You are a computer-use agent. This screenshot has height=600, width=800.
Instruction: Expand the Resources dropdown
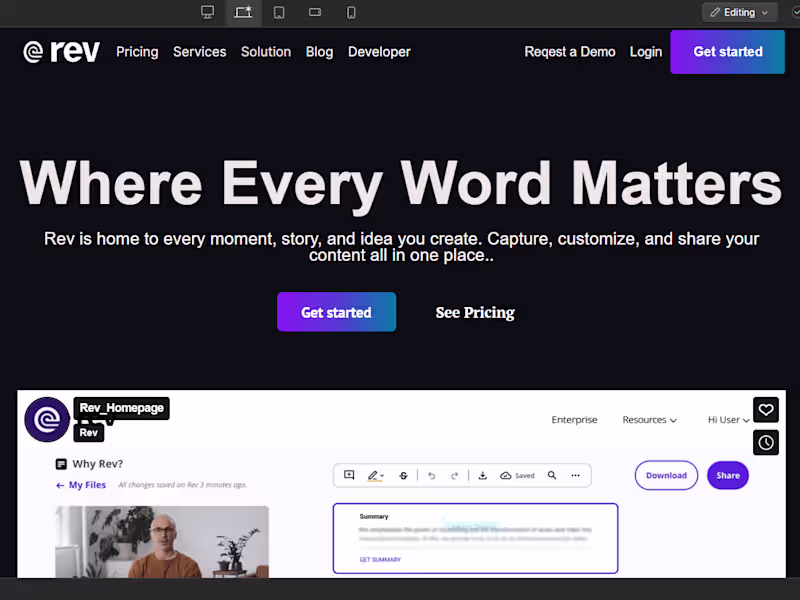pyautogui.click(x=649, y=419)
